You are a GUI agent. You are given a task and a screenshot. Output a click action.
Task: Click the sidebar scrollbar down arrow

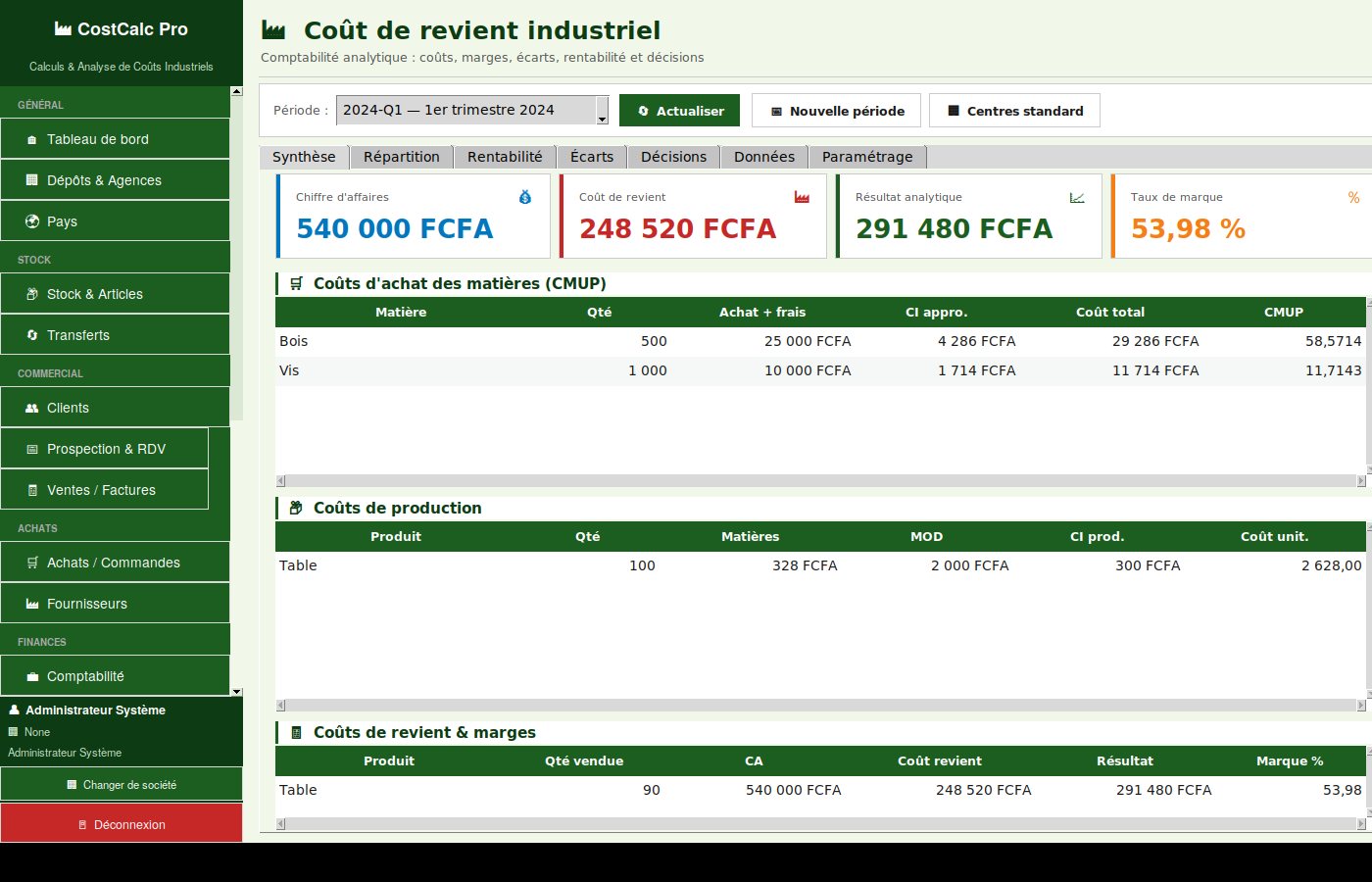click(x=236, y=692)
